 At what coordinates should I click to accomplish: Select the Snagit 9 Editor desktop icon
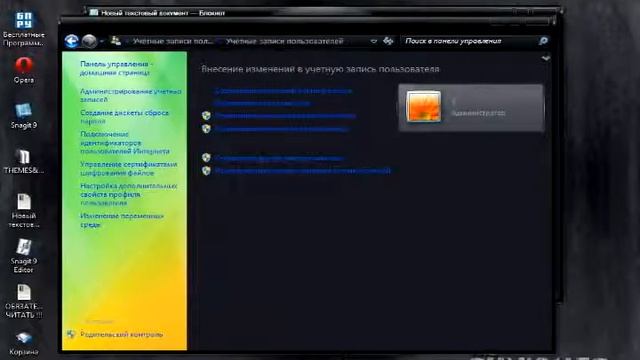(24, 256)
